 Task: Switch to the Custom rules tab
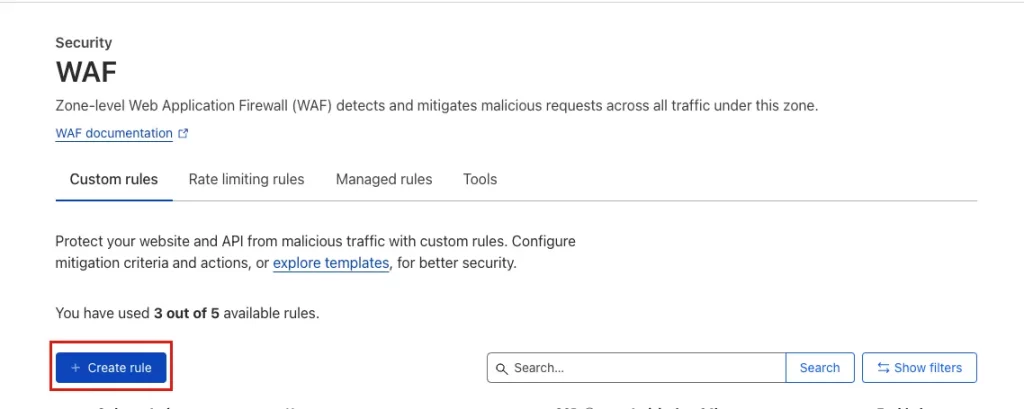113,180
